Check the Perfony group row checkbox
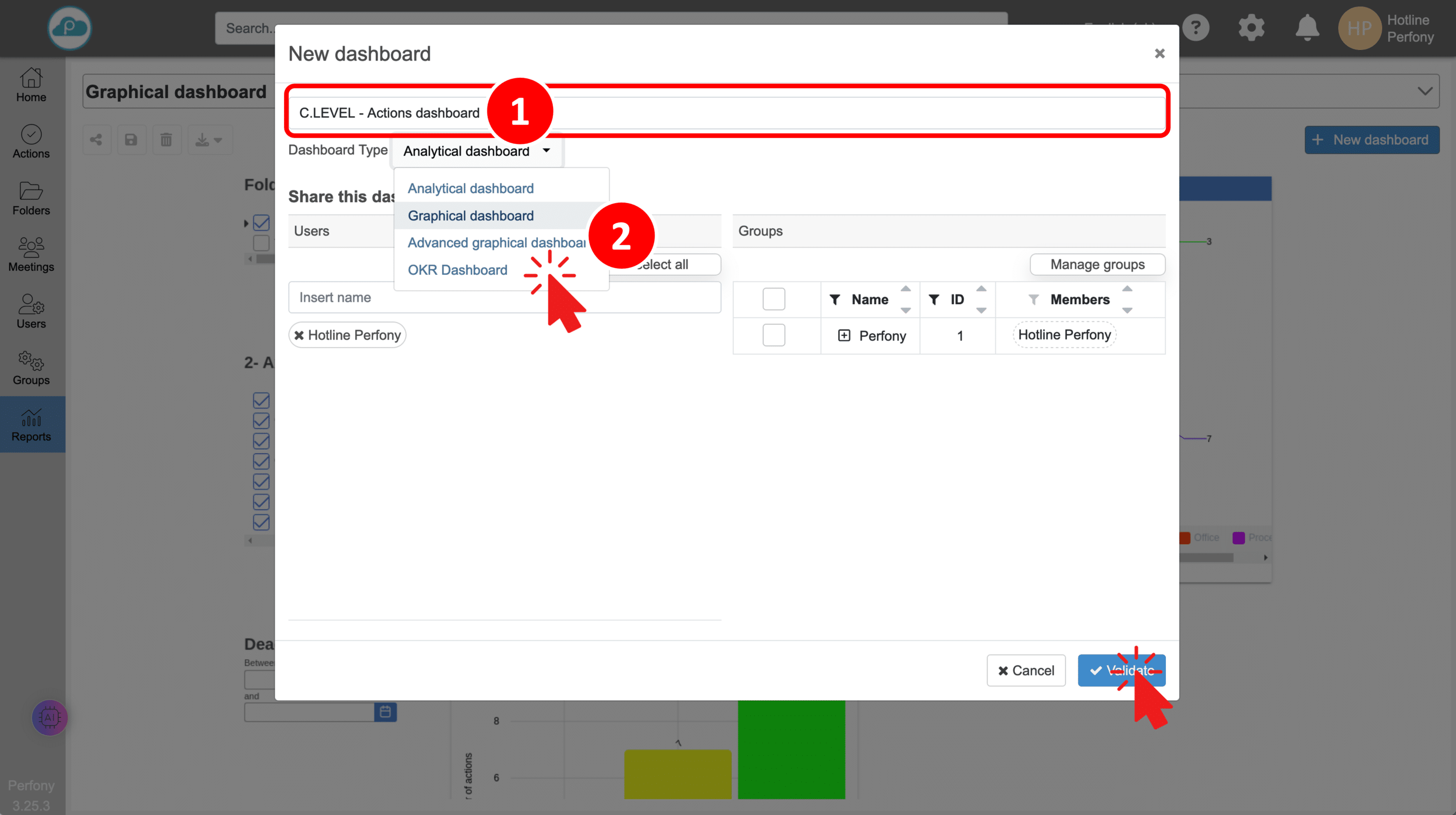 tap(773, 335)
